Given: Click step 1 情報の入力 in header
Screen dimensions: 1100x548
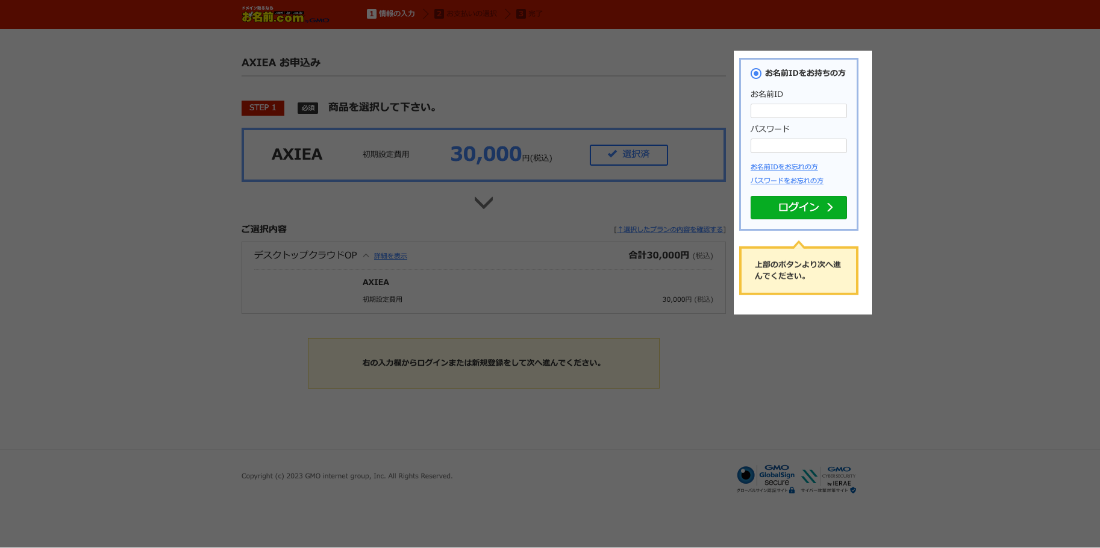Looking at the screenshot, I should [391, 14].
